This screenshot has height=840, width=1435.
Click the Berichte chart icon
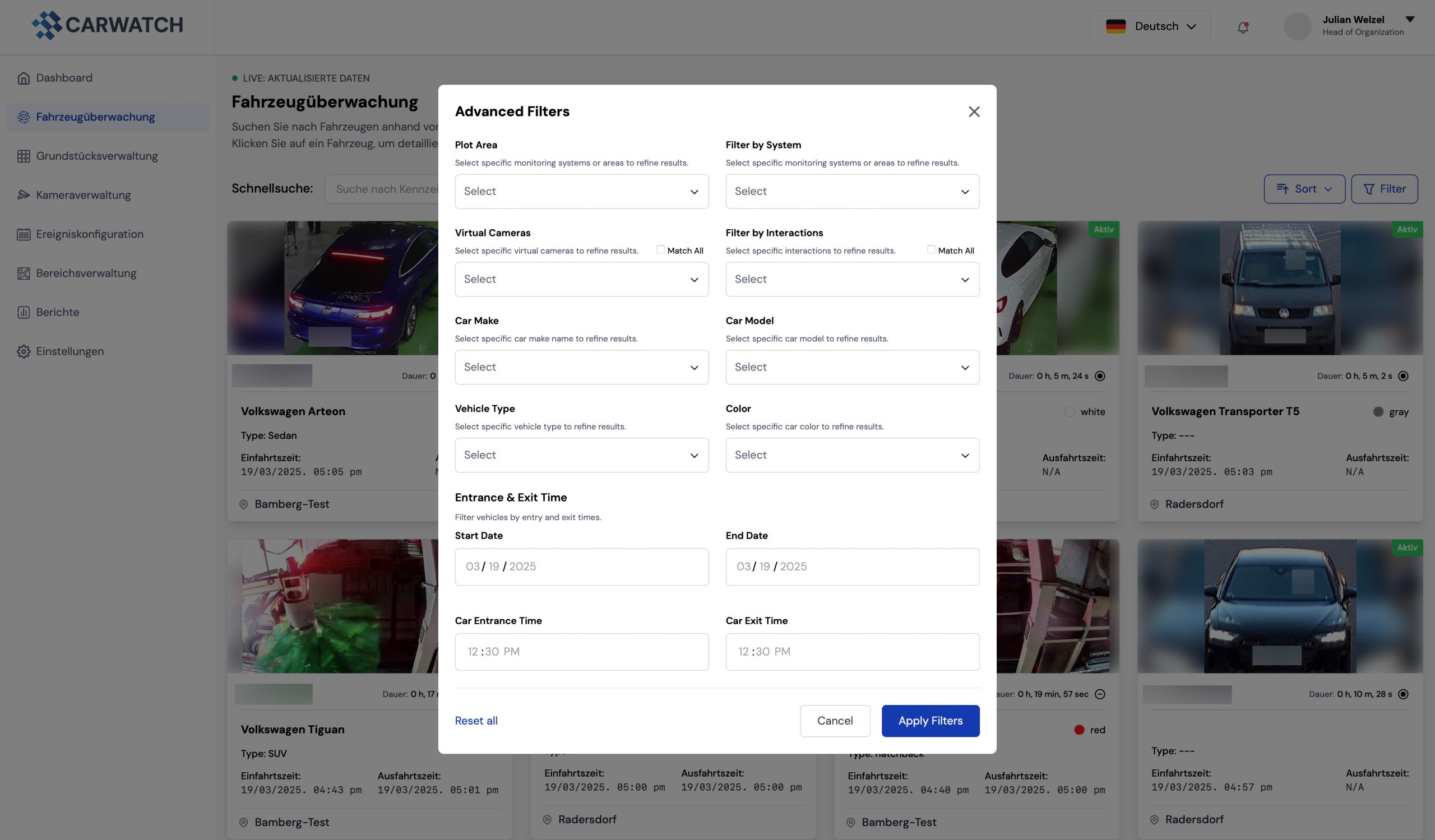[24, 313]
